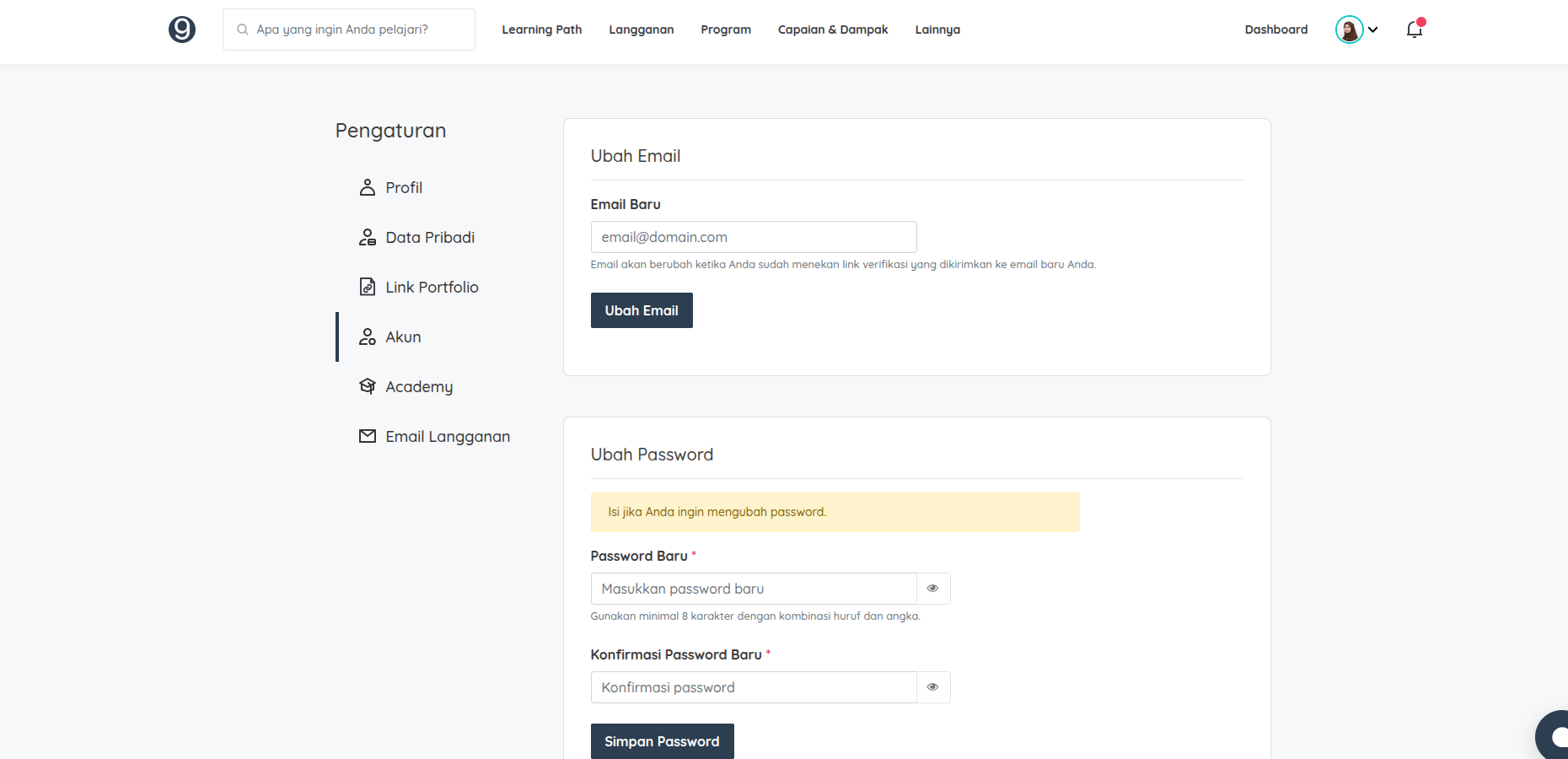1568x759 pixels.
Task: Go to Learning Path
Action: pos(542,30)
